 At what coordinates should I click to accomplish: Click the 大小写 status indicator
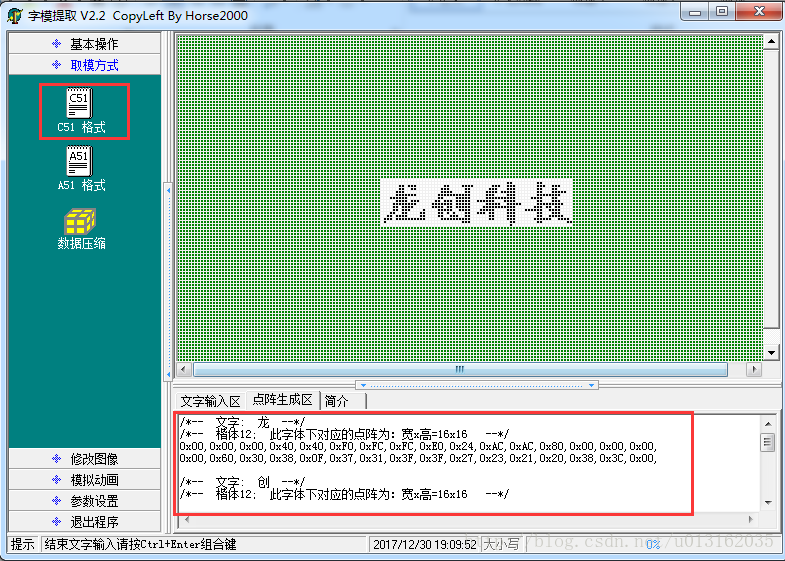coord(501,544)
